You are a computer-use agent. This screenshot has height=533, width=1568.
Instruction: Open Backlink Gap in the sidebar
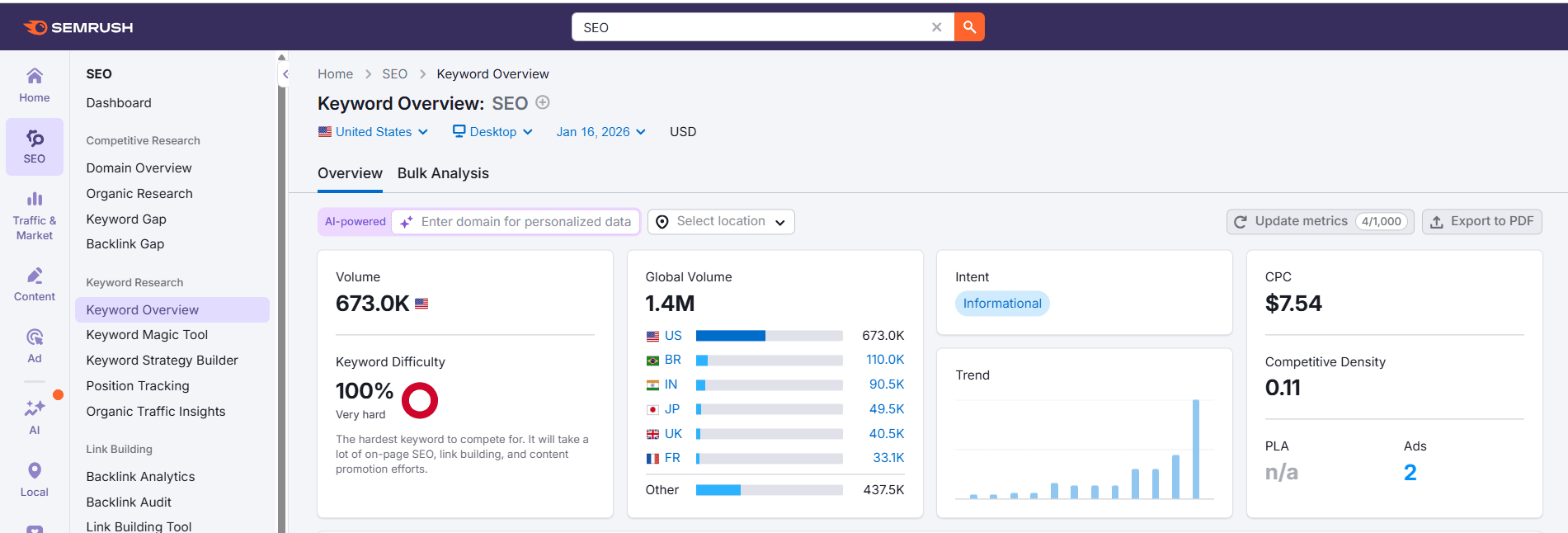click(125, 244)
